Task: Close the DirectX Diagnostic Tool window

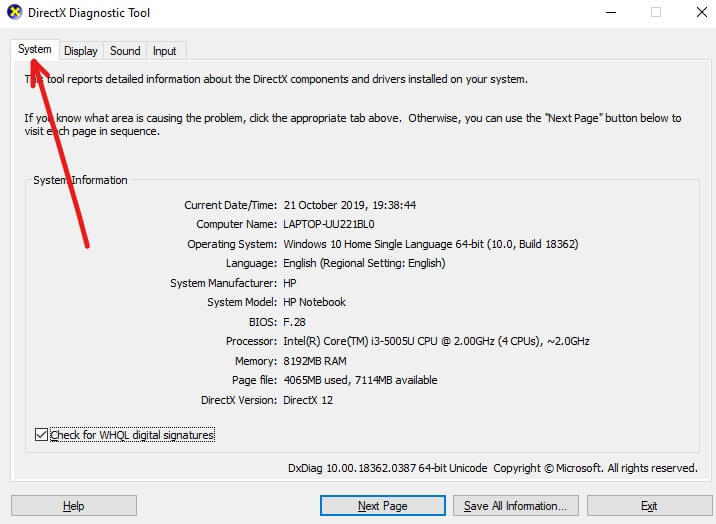Action: tap(702, 12)
